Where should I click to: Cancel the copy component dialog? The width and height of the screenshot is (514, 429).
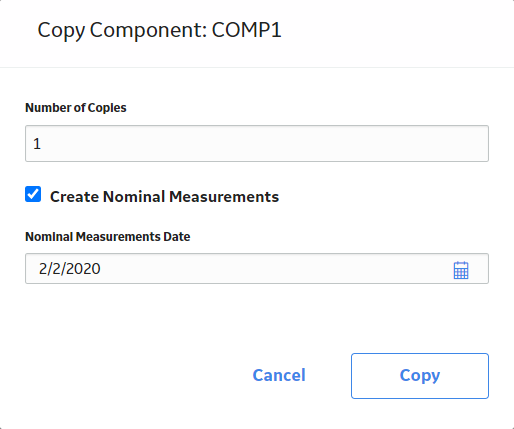pyautogui.click(x=279, y=375)
